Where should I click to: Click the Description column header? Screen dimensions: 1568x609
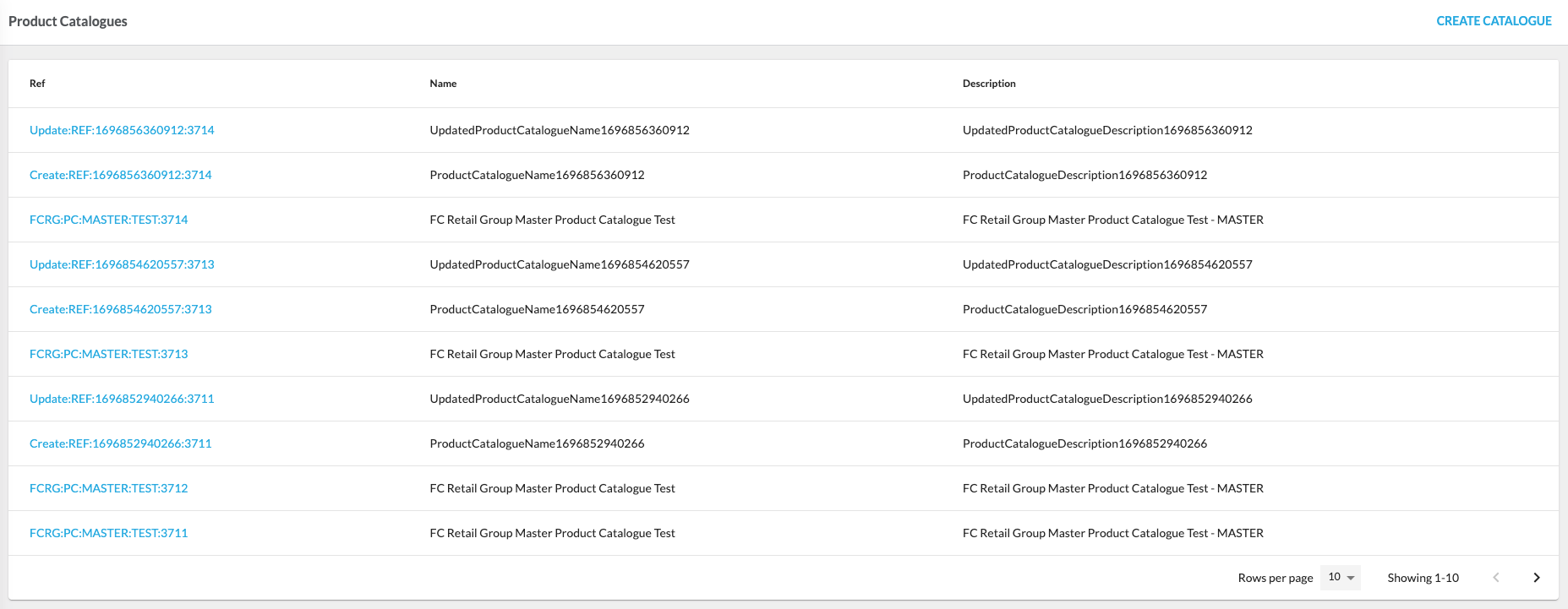pyautogui.click(x=989, y=84)
